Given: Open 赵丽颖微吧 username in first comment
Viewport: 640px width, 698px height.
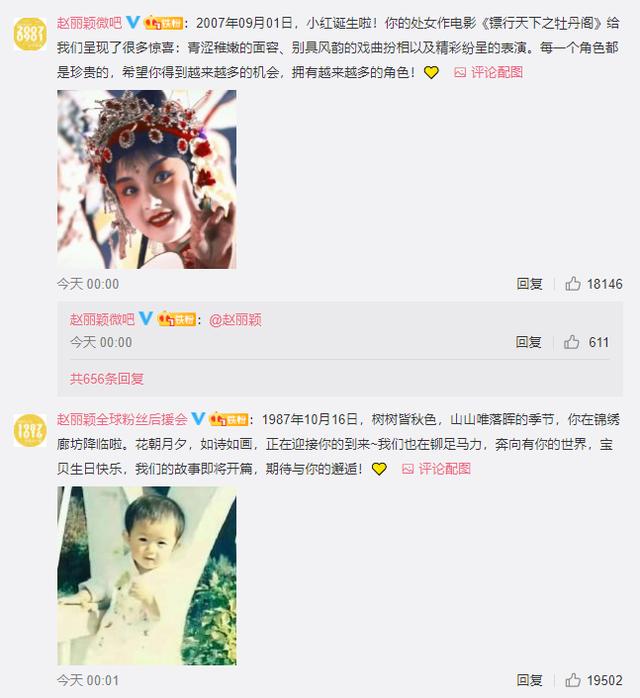Looking at the screenshot, I should click(89, 23).
